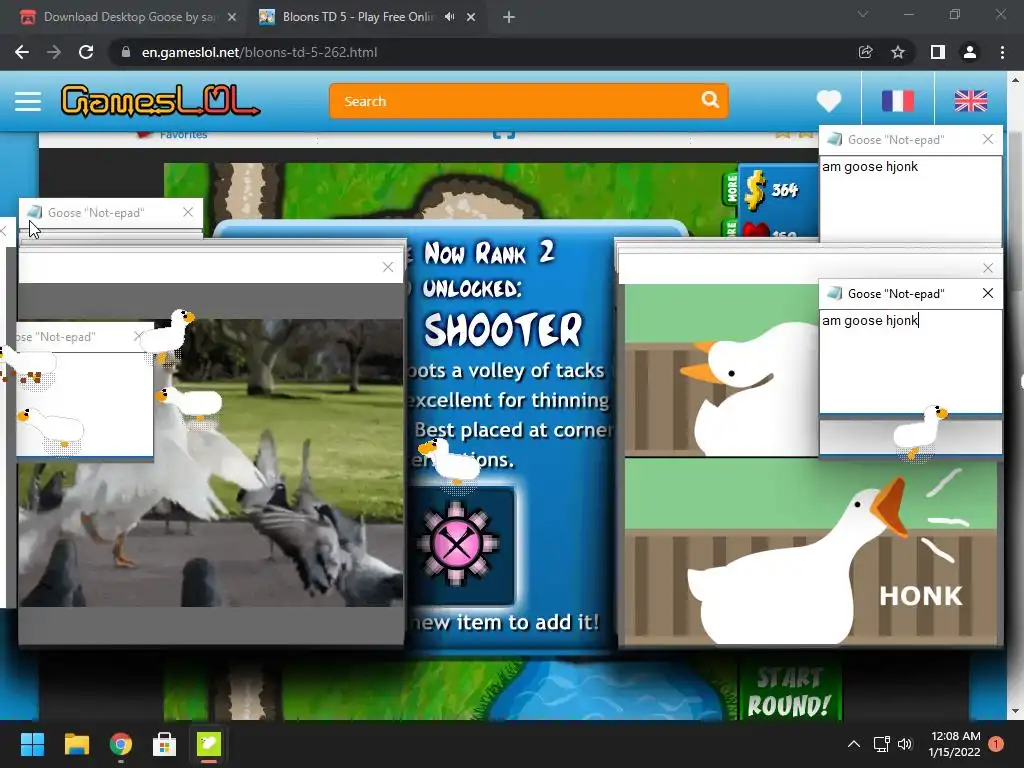Close the HONK goose meme window
Screen dimensions: 1024x768
click(x=987, y=268)
